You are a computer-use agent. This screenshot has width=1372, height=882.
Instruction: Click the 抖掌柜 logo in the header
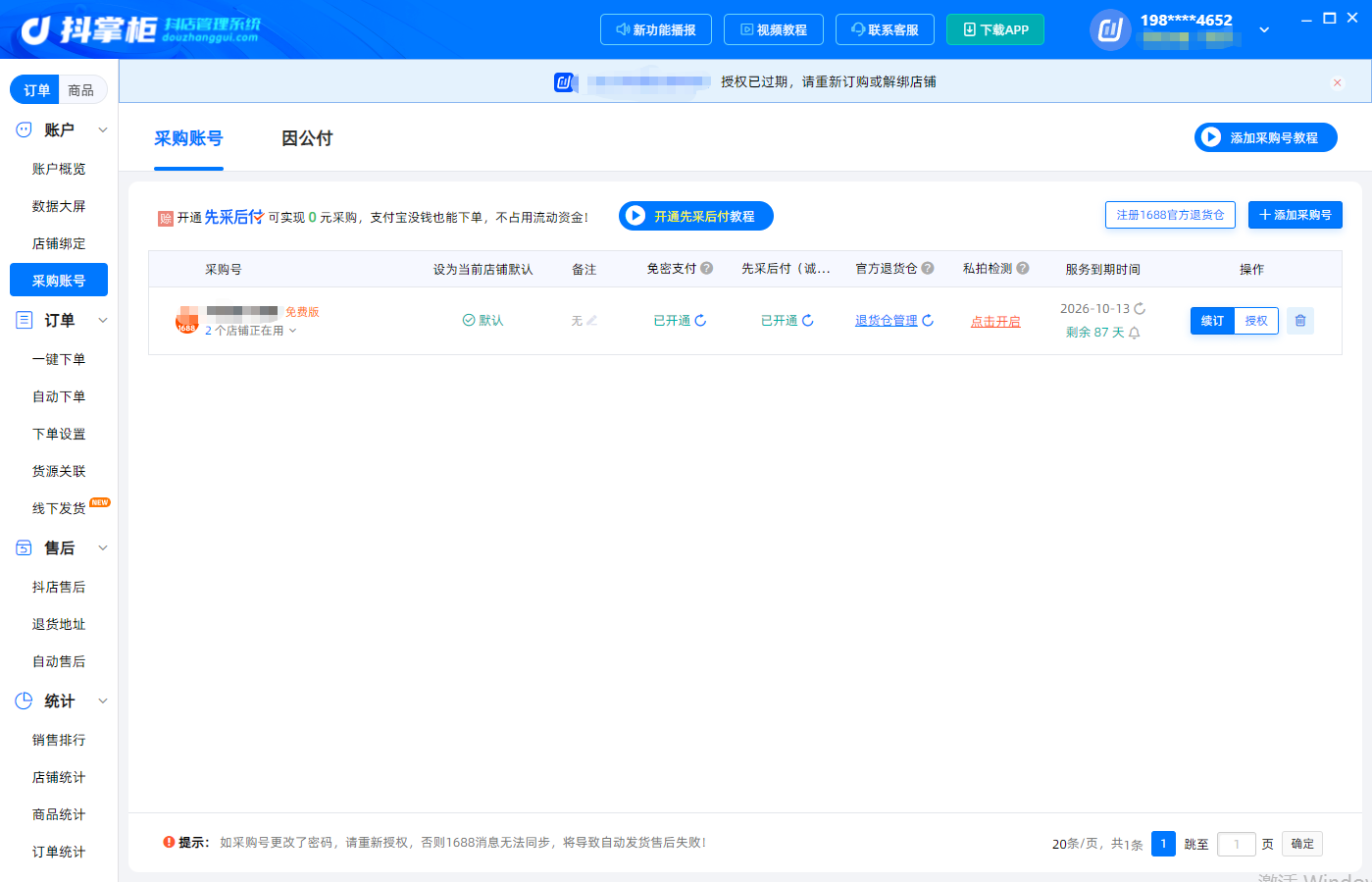click(x=141, y=29)
